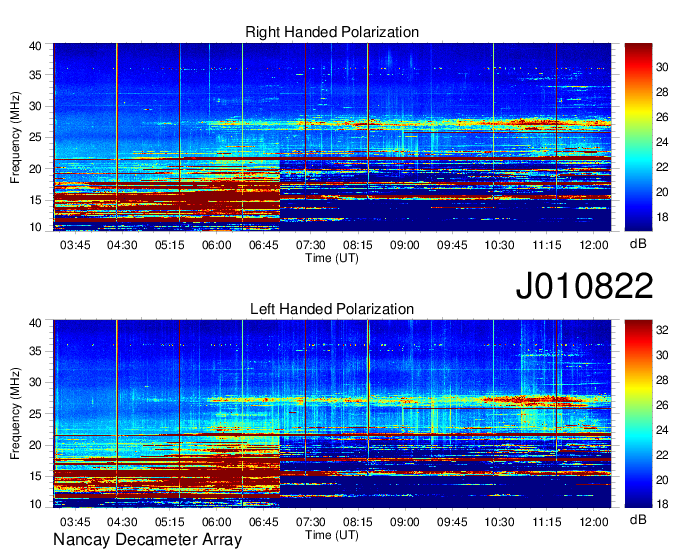Click "09:45" on the Left Handed time axis

tap(452, 522)
